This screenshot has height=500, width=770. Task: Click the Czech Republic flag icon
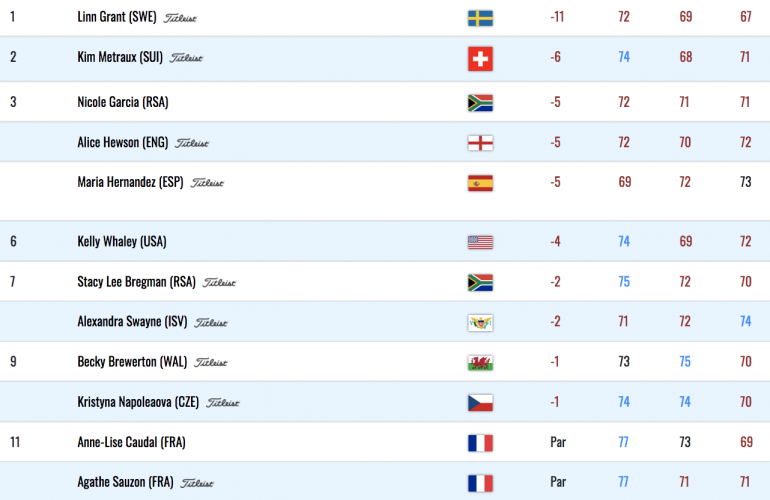tap(480, 403)
